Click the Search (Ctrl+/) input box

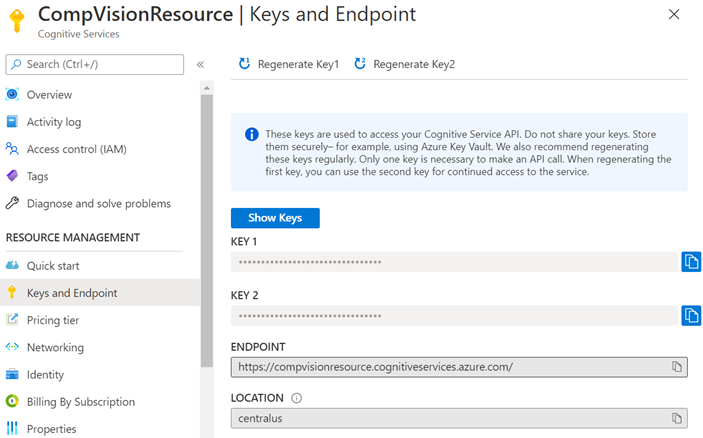tap(95, 64)
